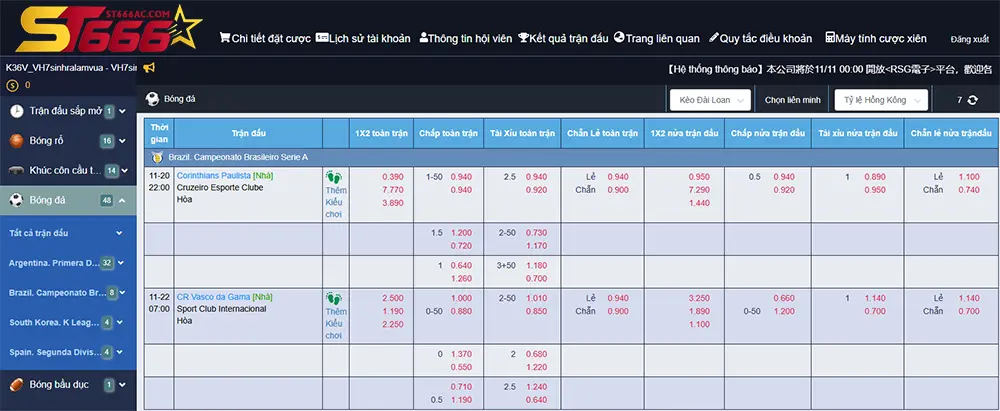The image size is (1000, 411).
Task: Expand the Trận đấu sắp mở section
Action: [x=122, y=111]
